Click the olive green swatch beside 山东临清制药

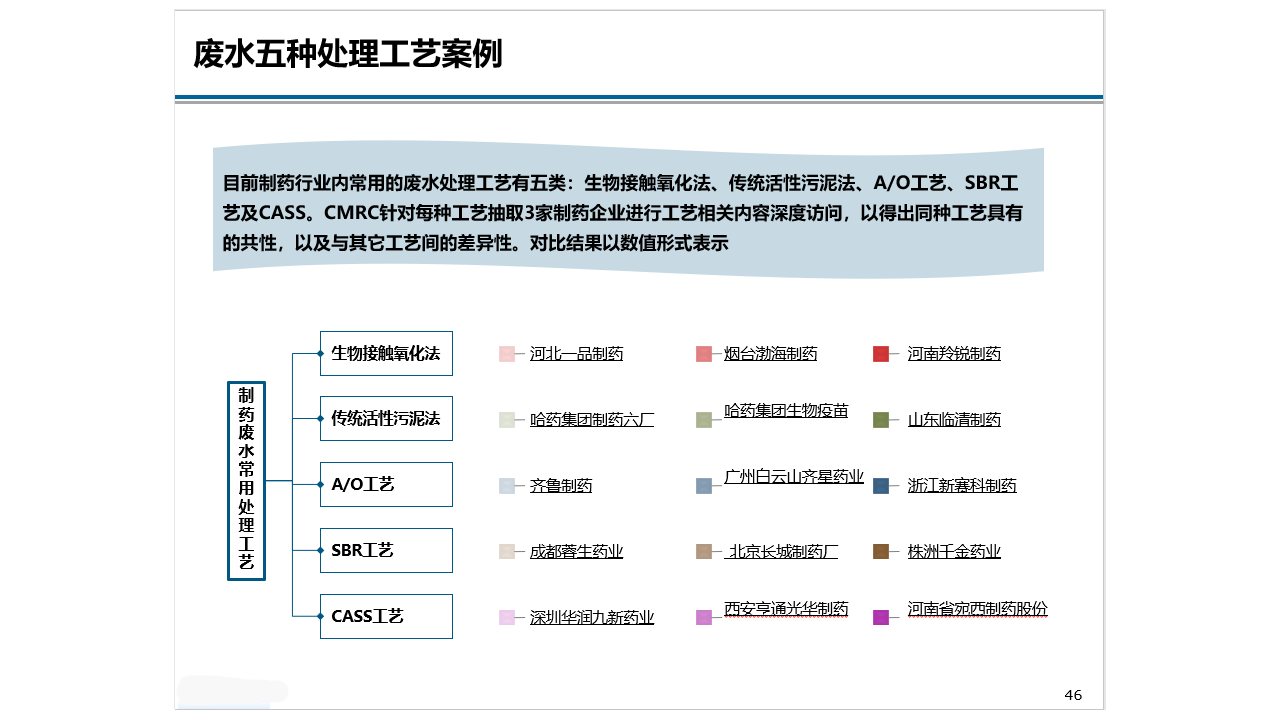pyautogui.click(x=881, y=420)
